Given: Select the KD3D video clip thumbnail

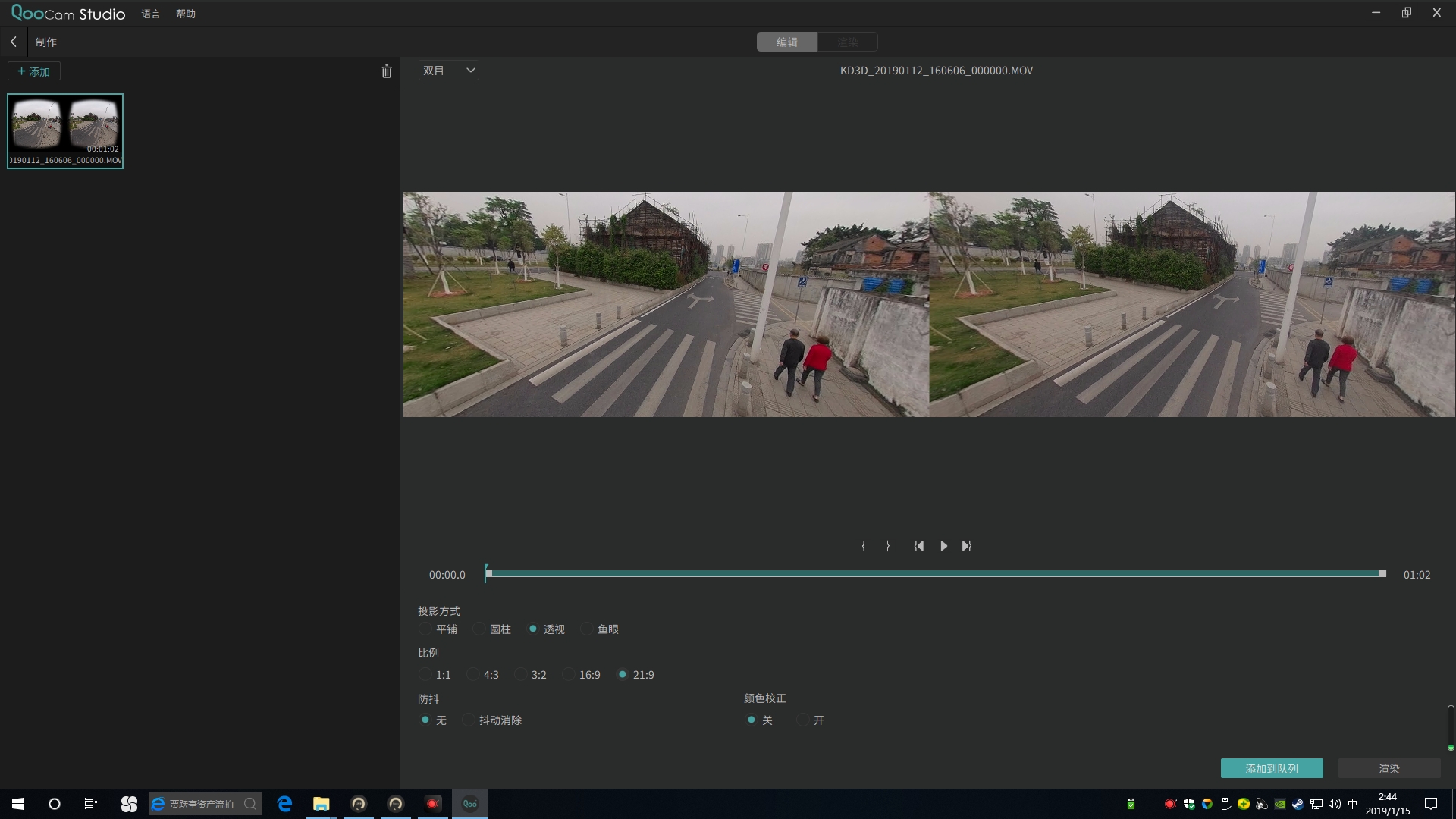Looking at the screenshot, I should coord(65,131).
